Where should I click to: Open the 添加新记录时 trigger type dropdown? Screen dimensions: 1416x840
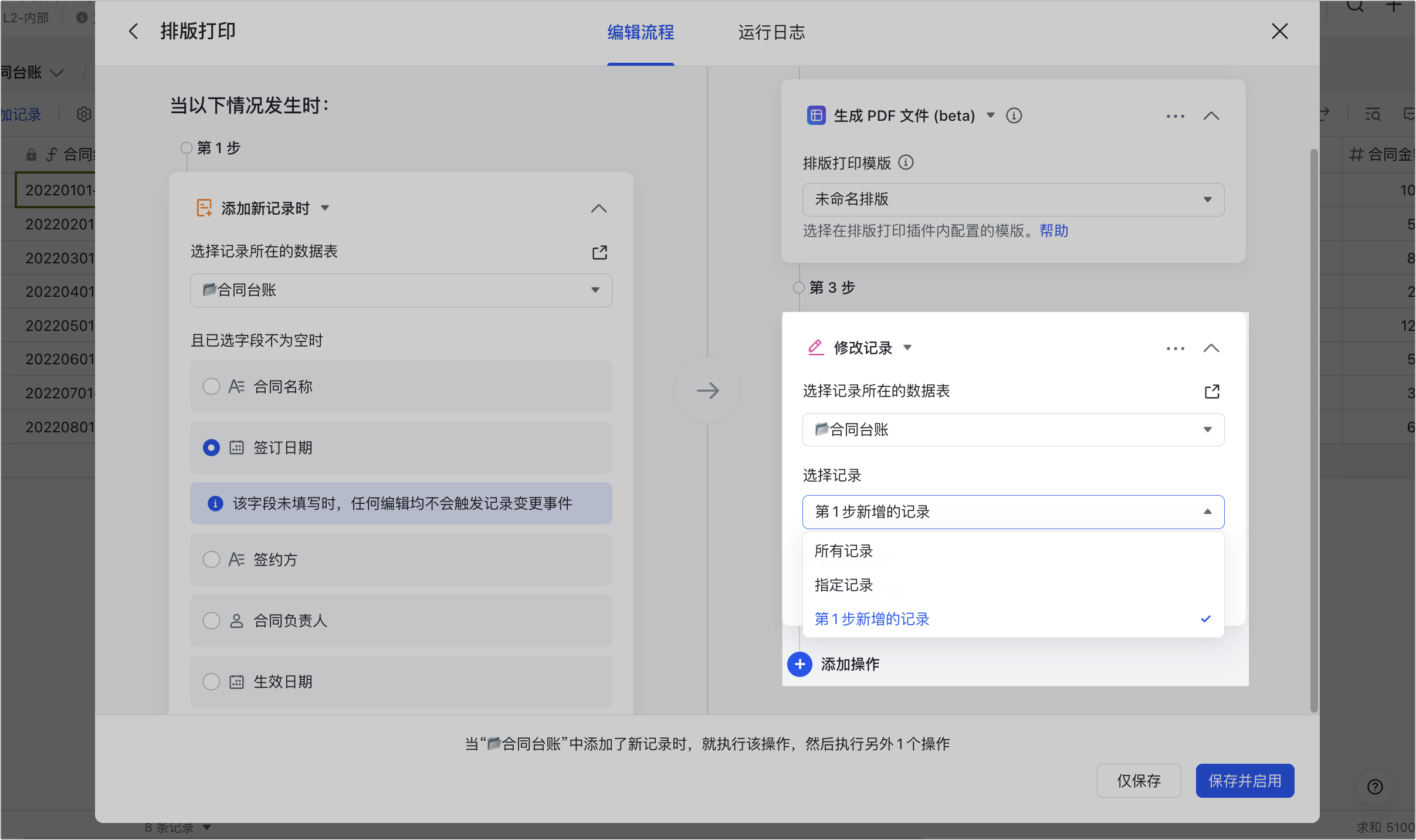pos(325,208)
